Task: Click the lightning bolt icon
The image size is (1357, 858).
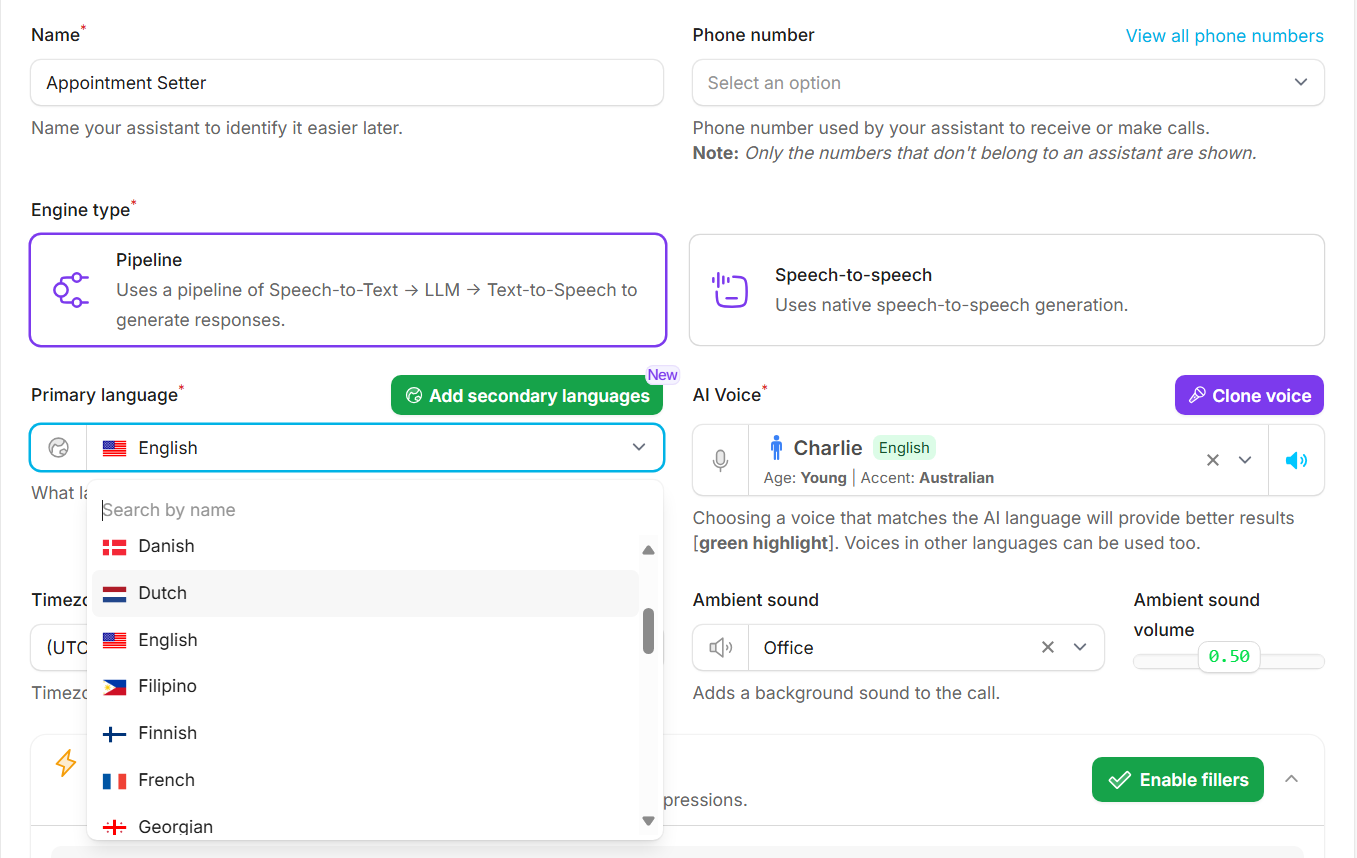Action: pos(66,764)
